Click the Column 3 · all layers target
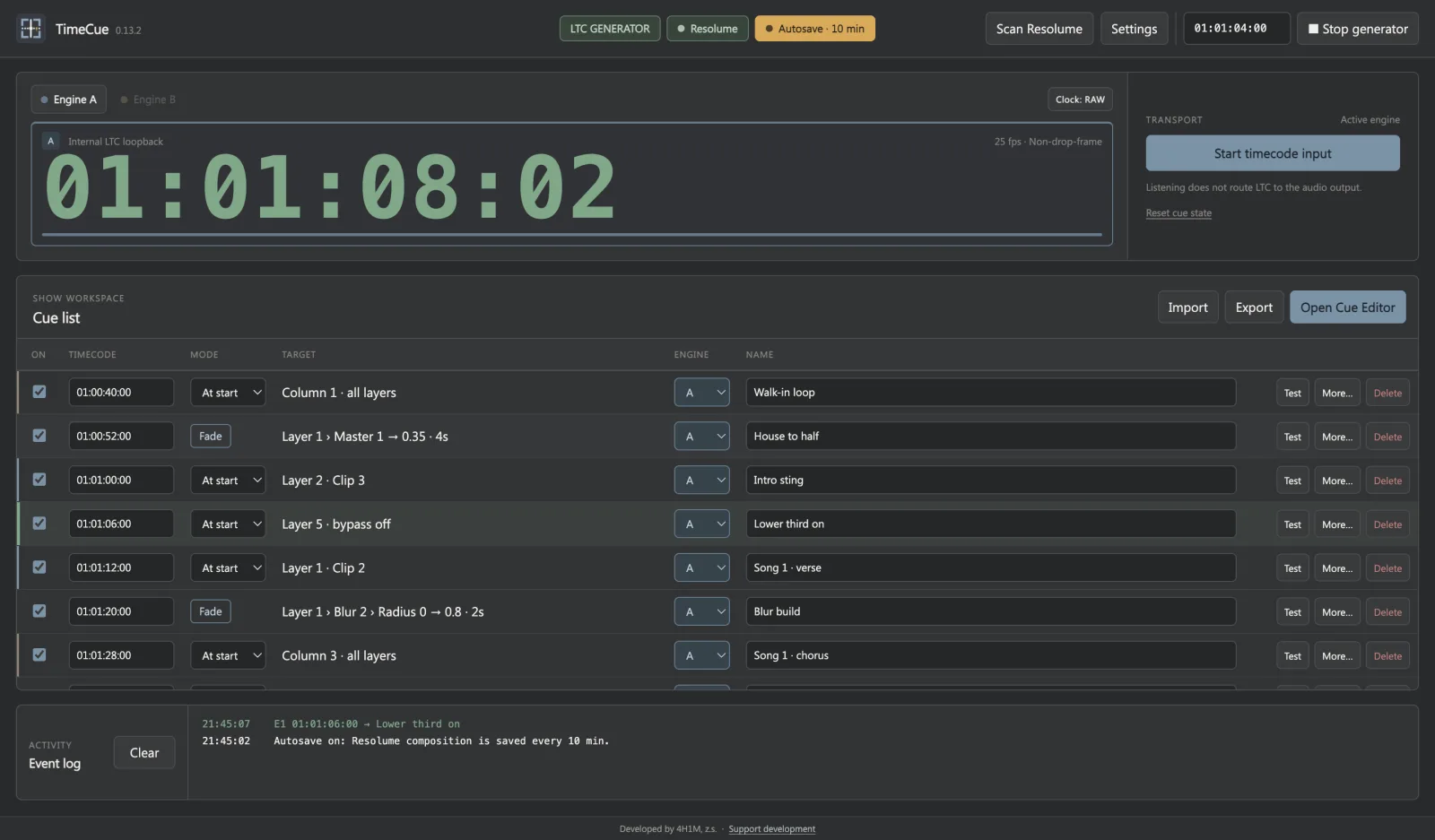1435x840 pixels. point(339,656)
